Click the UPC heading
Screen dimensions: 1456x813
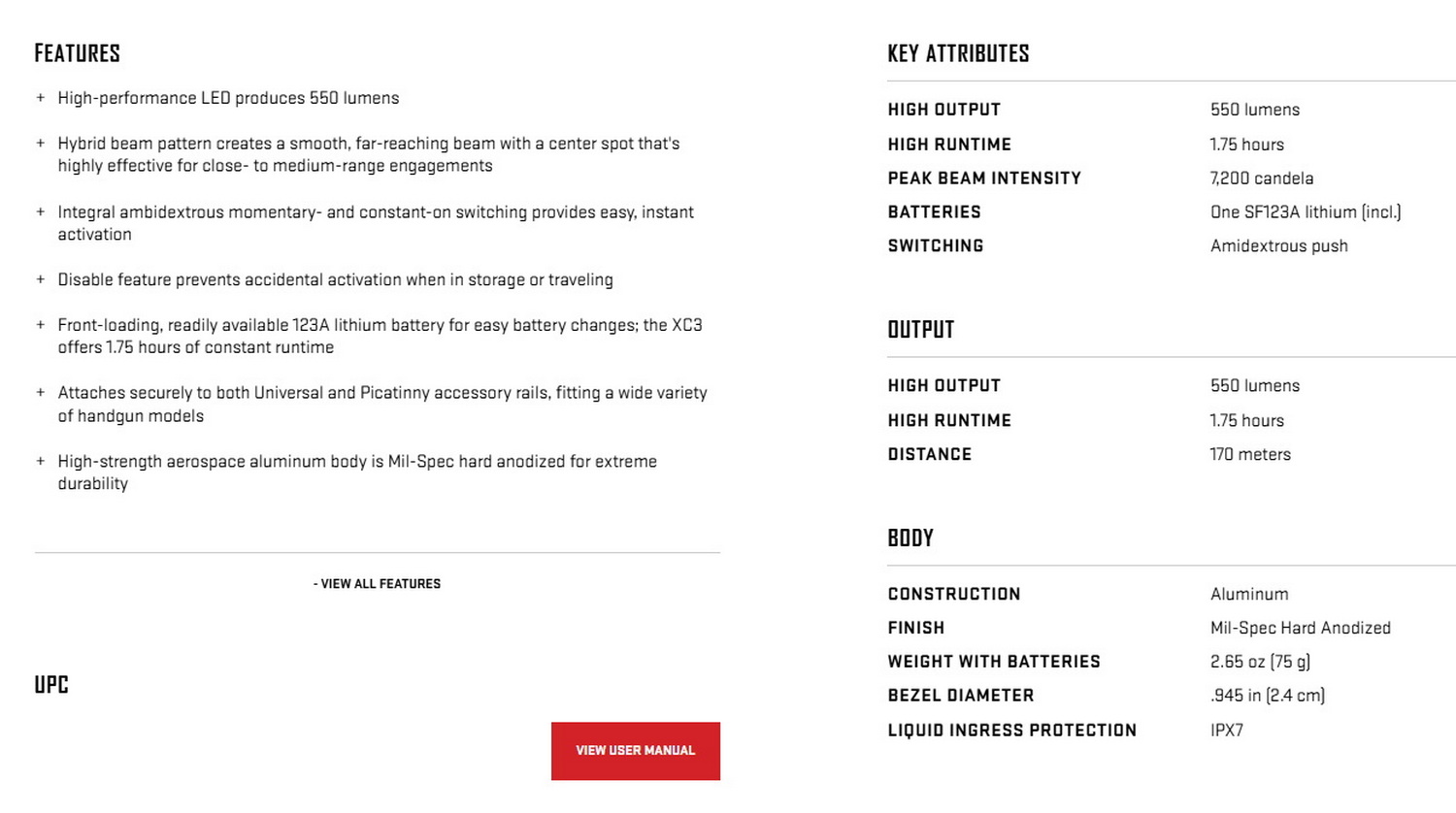coord(51,685)
